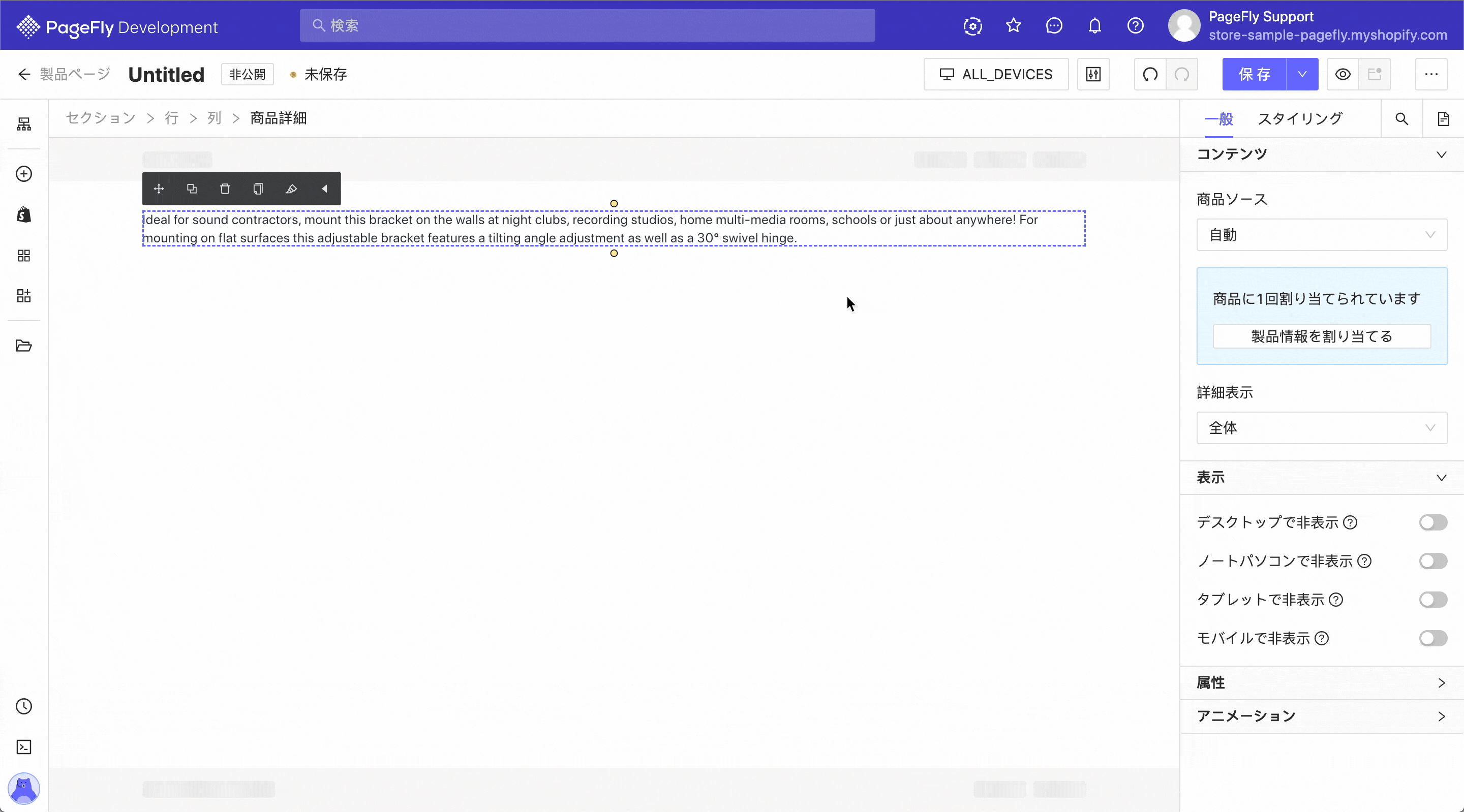Image resolution: width=1464 pixels, height=812 pixels.
Task: Click the top resize handle of element
Action: (x=614, y=203)
